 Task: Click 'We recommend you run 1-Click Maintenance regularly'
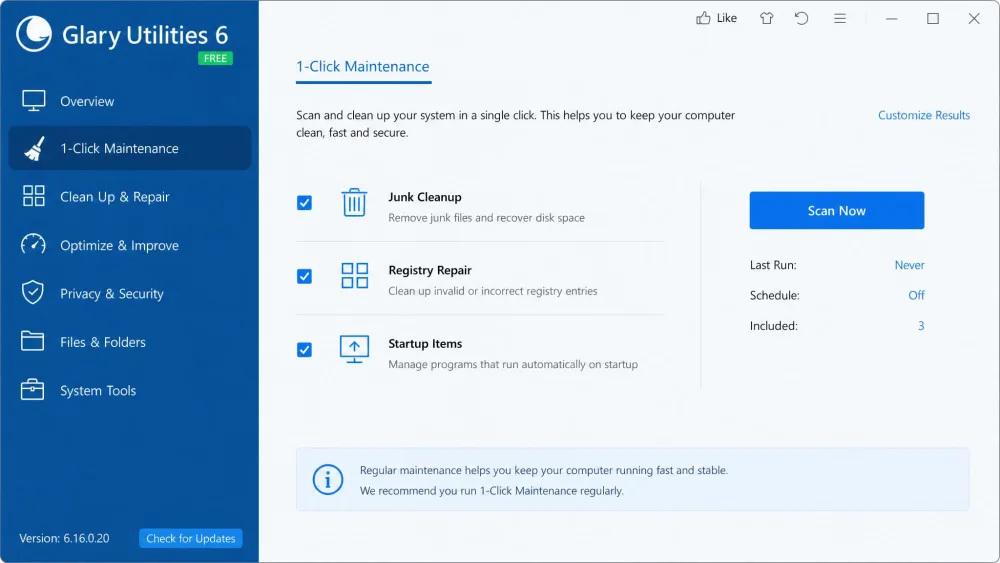(x=491, y=491)
